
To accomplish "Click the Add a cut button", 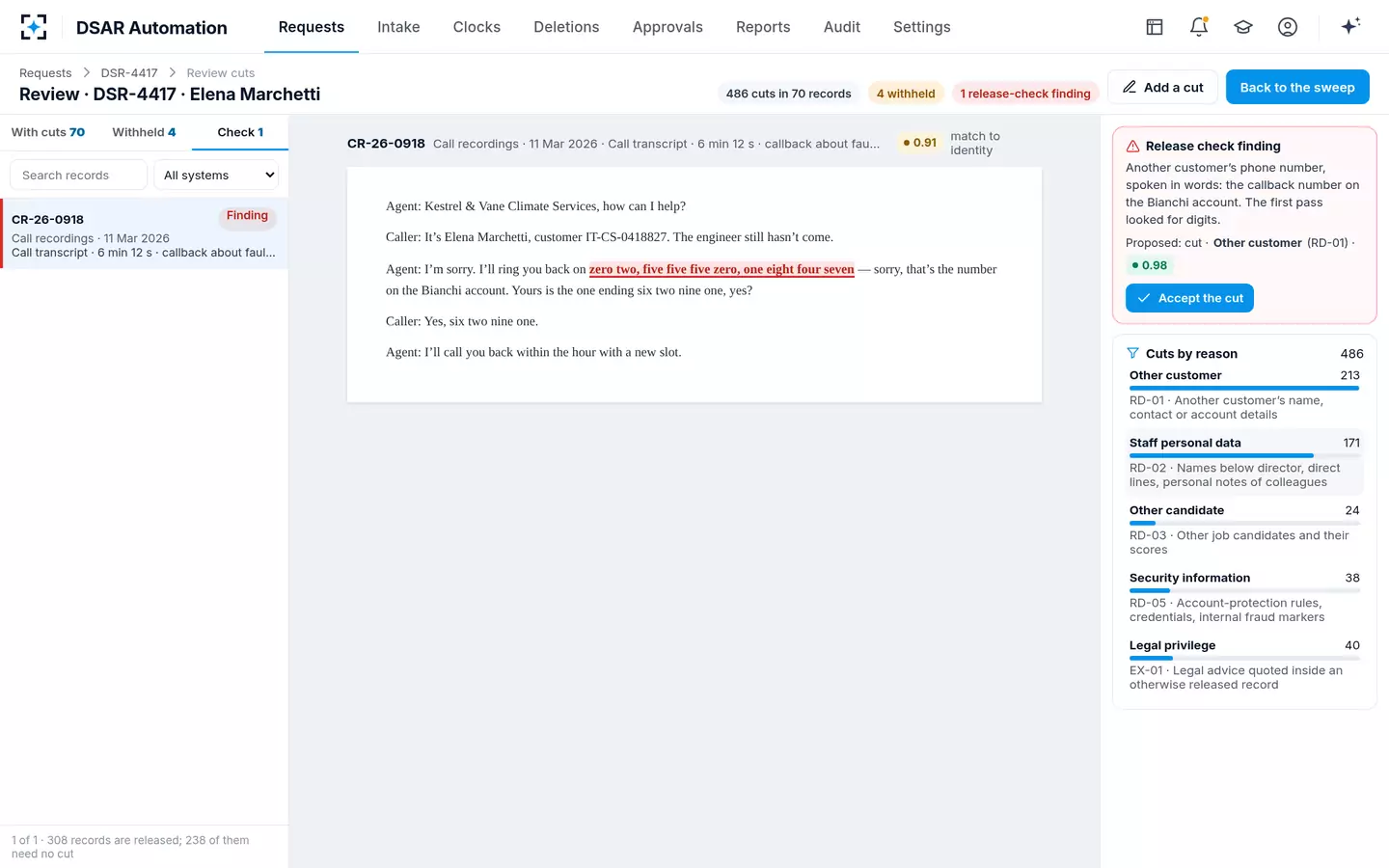I will click(1162, 87).
